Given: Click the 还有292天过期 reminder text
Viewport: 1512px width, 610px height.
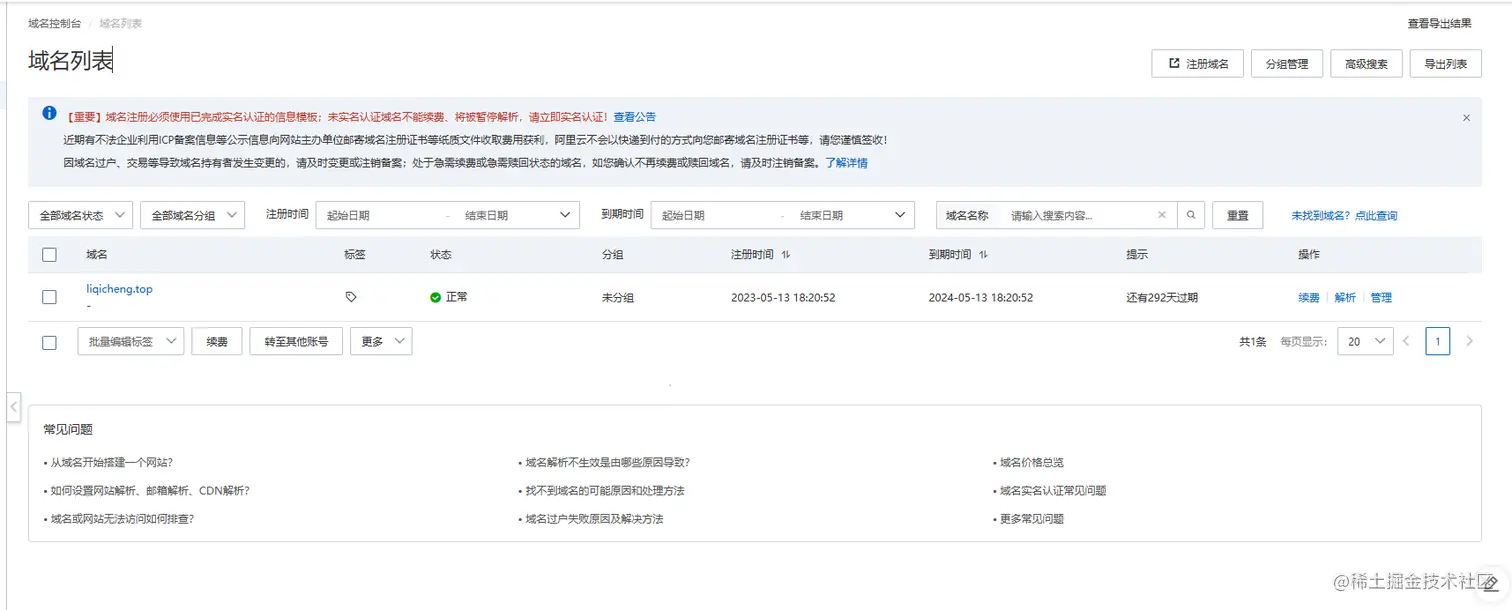Looking at the screenshot, I should coord(1162,297).
